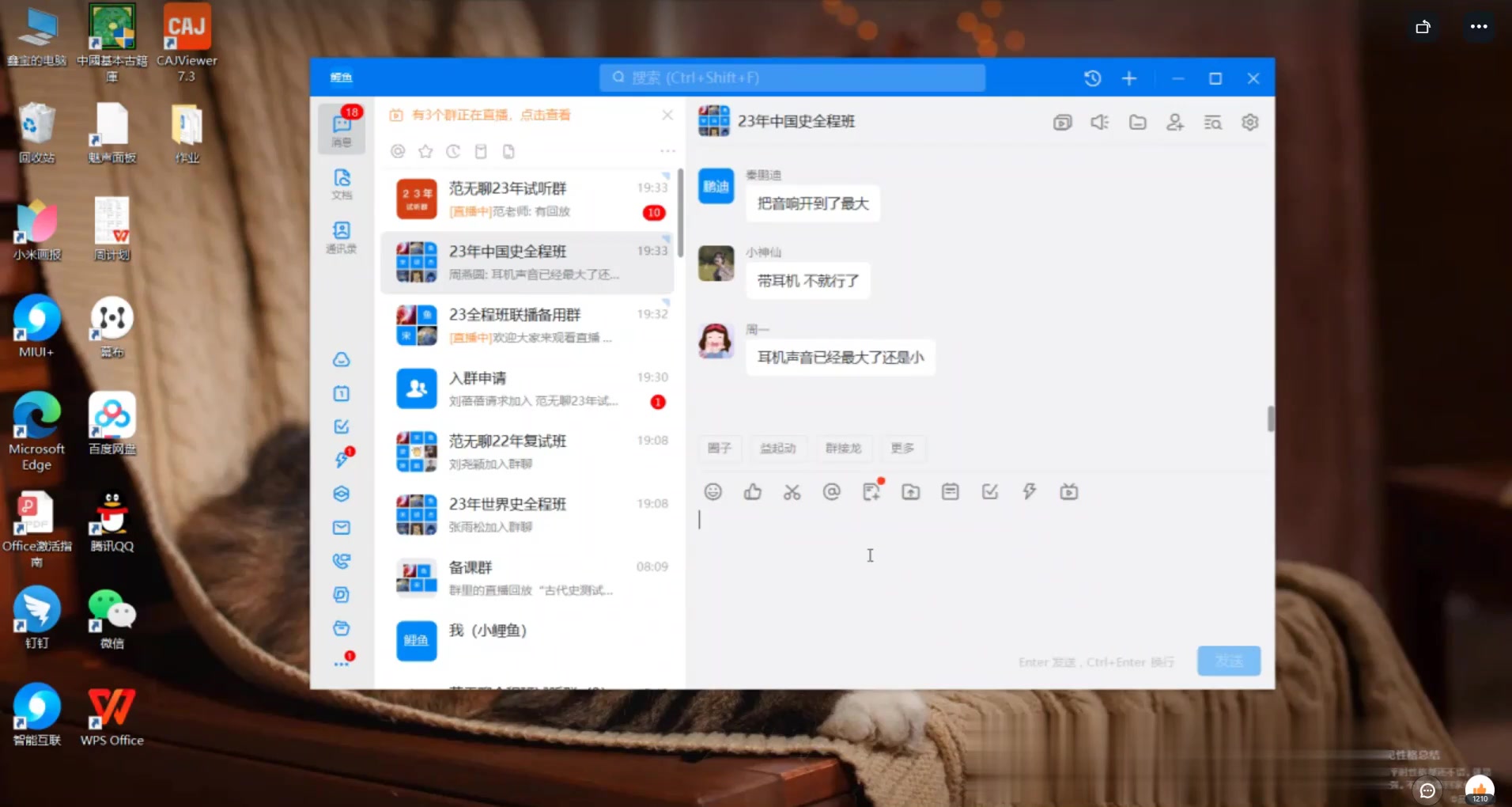Image resolution: width=1512 pixels, height=807 pixels.
Task: Click the phone call icon in sidebar
Action: [342, 561]
